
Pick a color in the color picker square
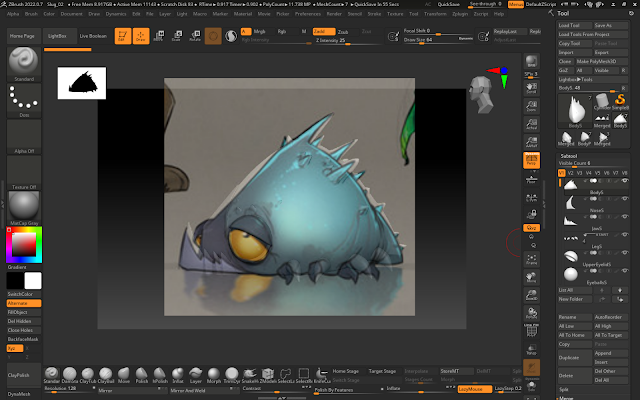click(24, 244)
